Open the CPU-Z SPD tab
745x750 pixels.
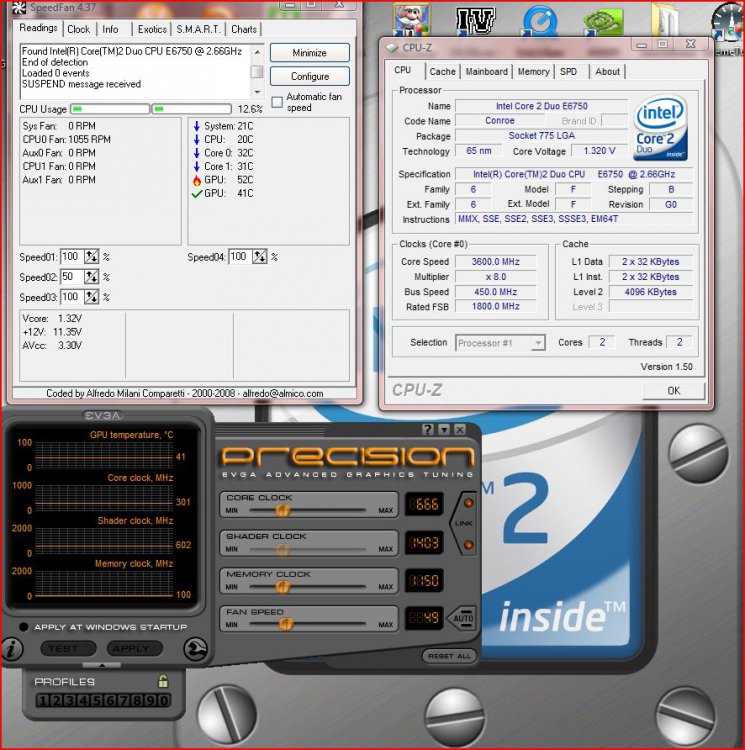568,72
